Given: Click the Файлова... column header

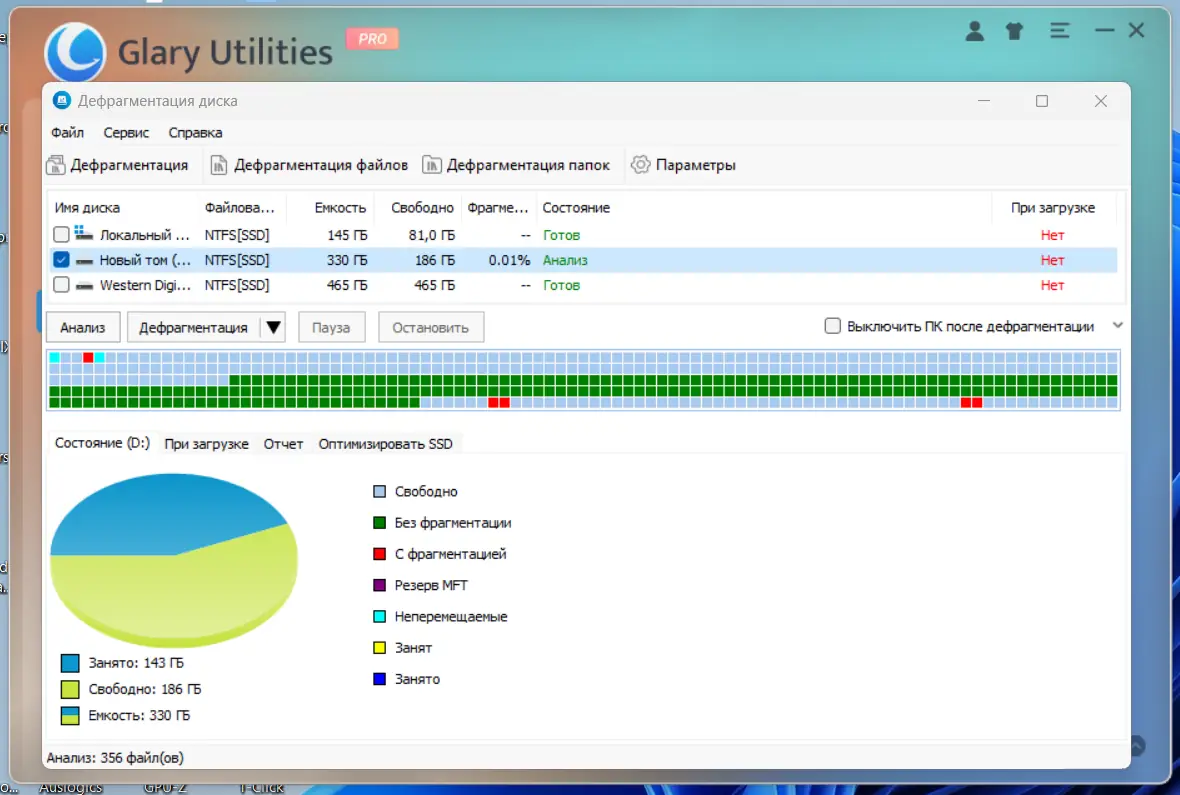Looking at the screenshot, I should 239,208.
